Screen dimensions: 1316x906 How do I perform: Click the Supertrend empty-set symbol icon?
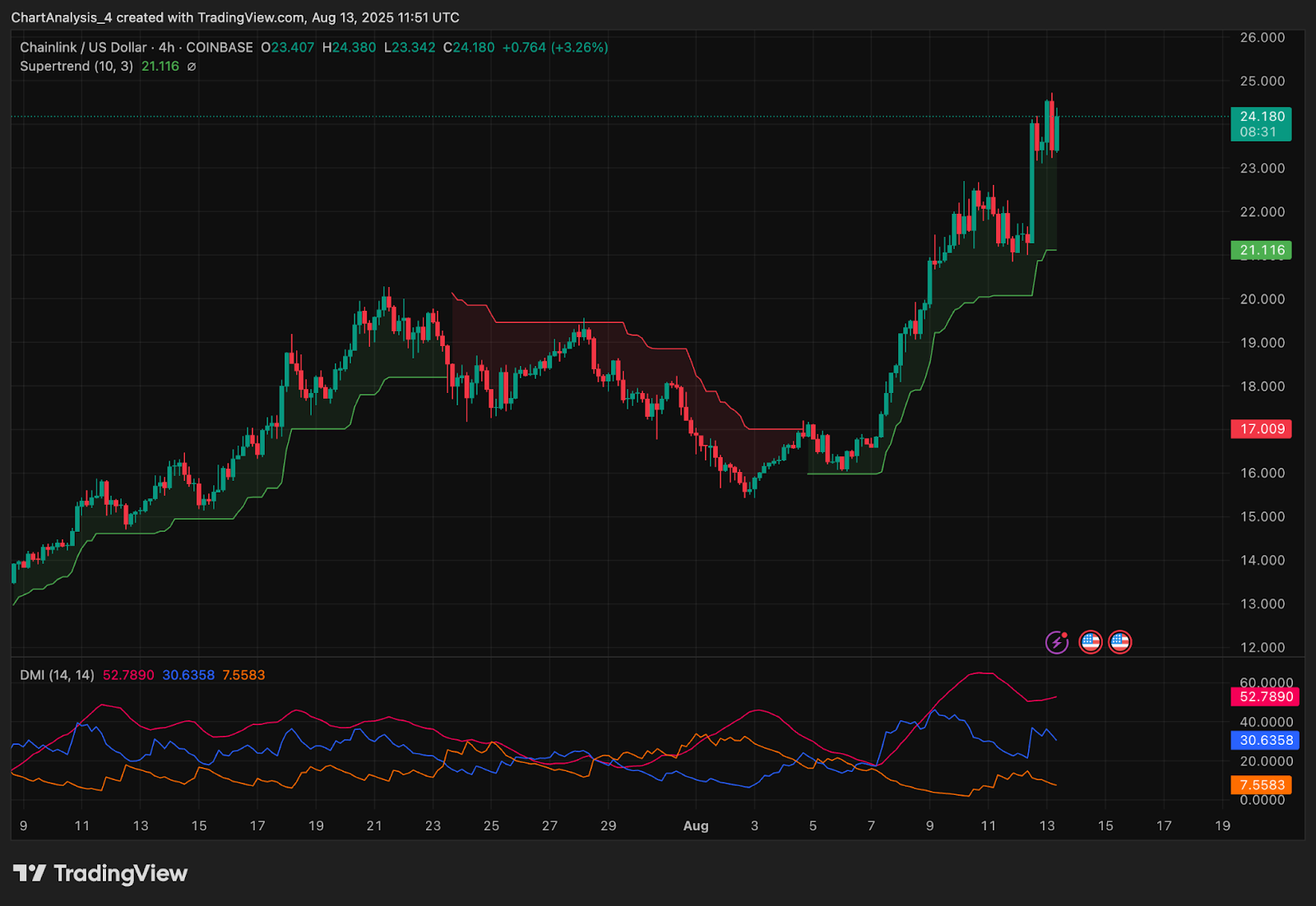(x=192, y=67)
